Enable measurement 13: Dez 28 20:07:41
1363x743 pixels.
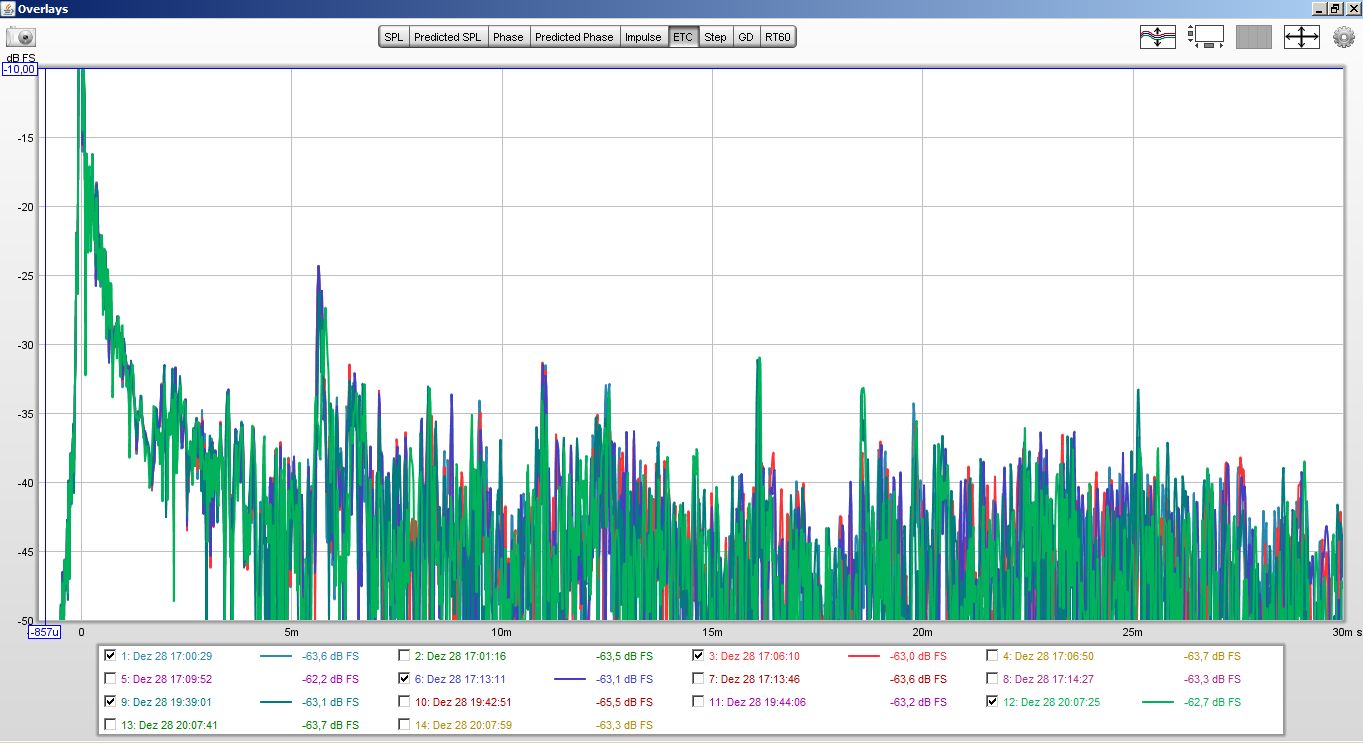[x=110, y=725]
